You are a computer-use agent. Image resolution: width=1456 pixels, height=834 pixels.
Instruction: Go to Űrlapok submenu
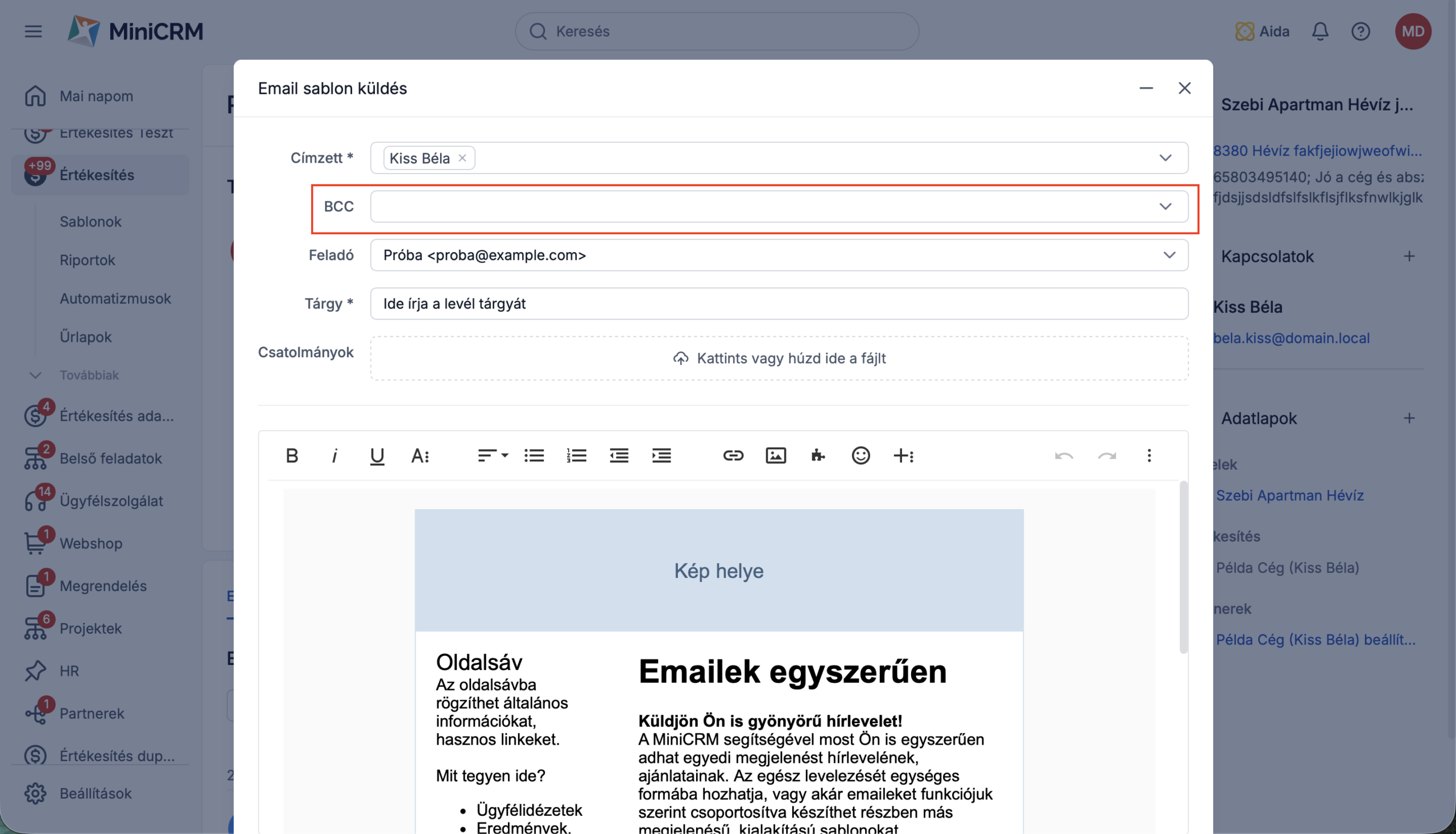[85, 337]
